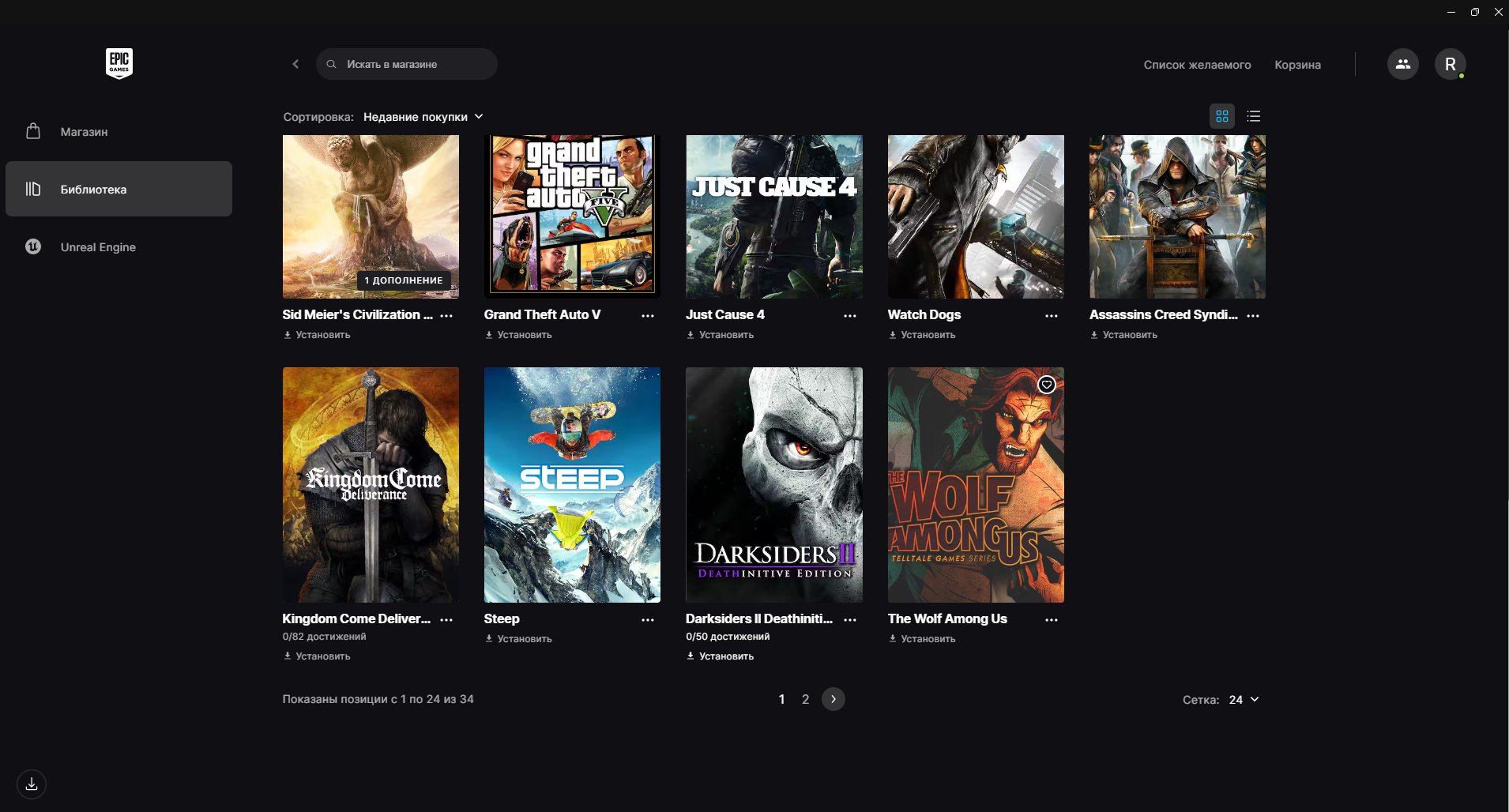This screenshot has width=1509, height=812.
Task: Click the Сортировка: label
Action: (318, 117)
